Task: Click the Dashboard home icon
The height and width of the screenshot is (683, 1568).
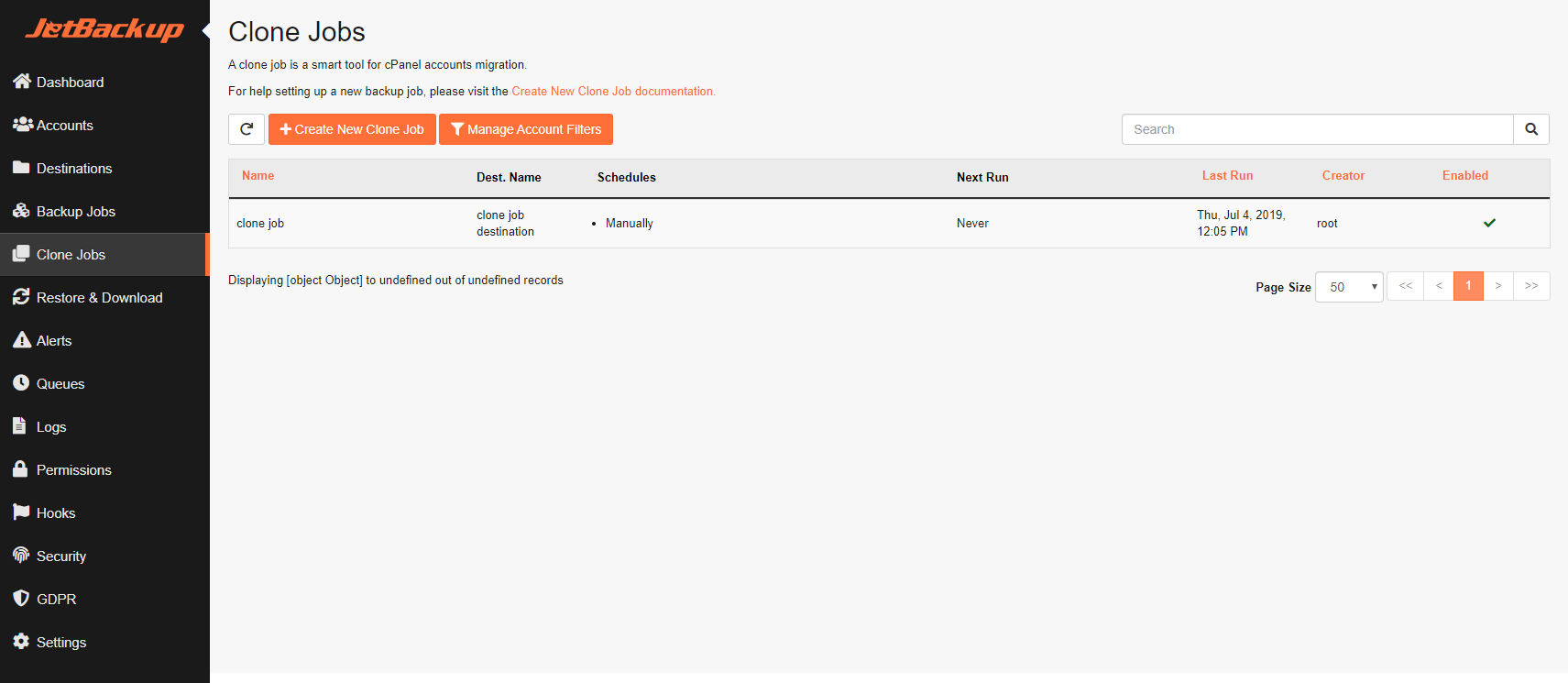Action: coord(22,82)
